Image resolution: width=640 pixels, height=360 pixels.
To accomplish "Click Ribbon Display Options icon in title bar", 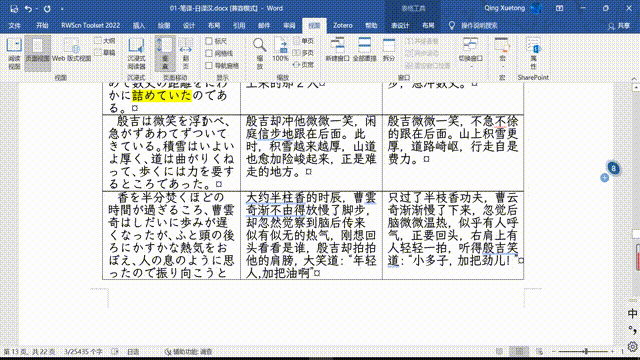I will (x=560, y=8).
